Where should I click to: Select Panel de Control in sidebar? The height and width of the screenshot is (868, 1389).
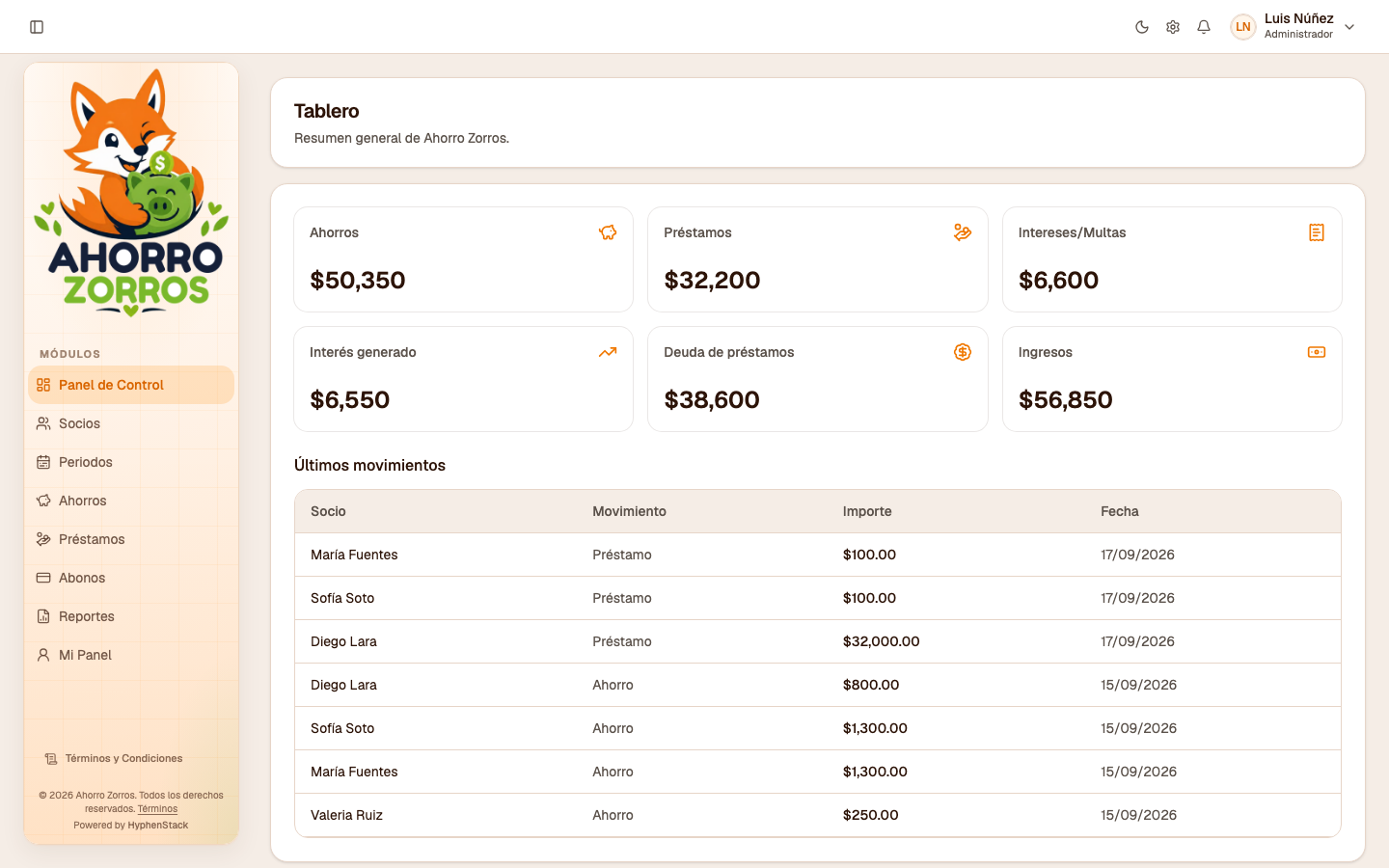click(x=131, y=385)
